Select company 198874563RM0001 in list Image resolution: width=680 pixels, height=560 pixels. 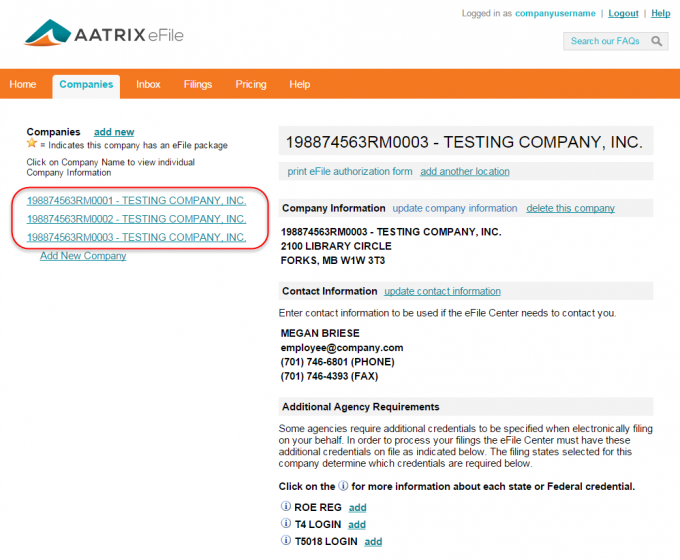[x=136, y=201]
